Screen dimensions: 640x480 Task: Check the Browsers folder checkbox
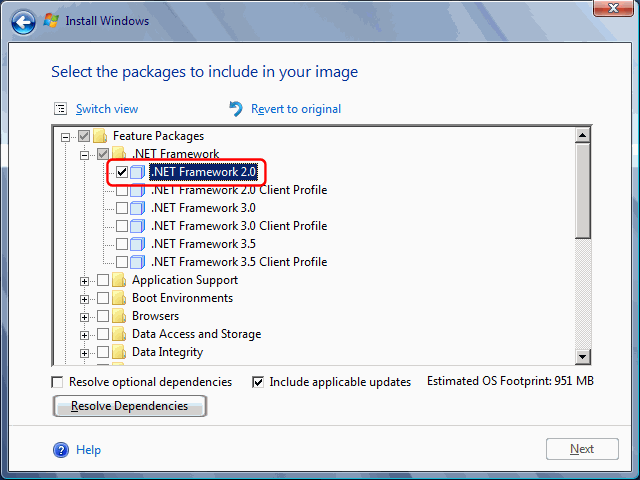click(x=103, y=316)
